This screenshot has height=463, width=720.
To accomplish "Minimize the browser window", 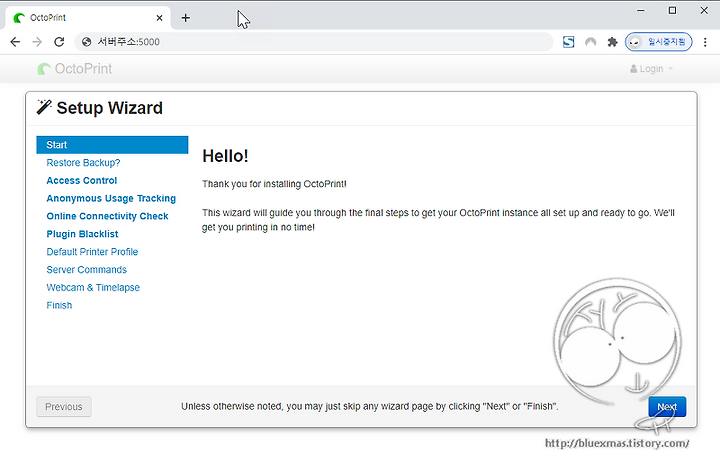I will [x=641, y=10].
